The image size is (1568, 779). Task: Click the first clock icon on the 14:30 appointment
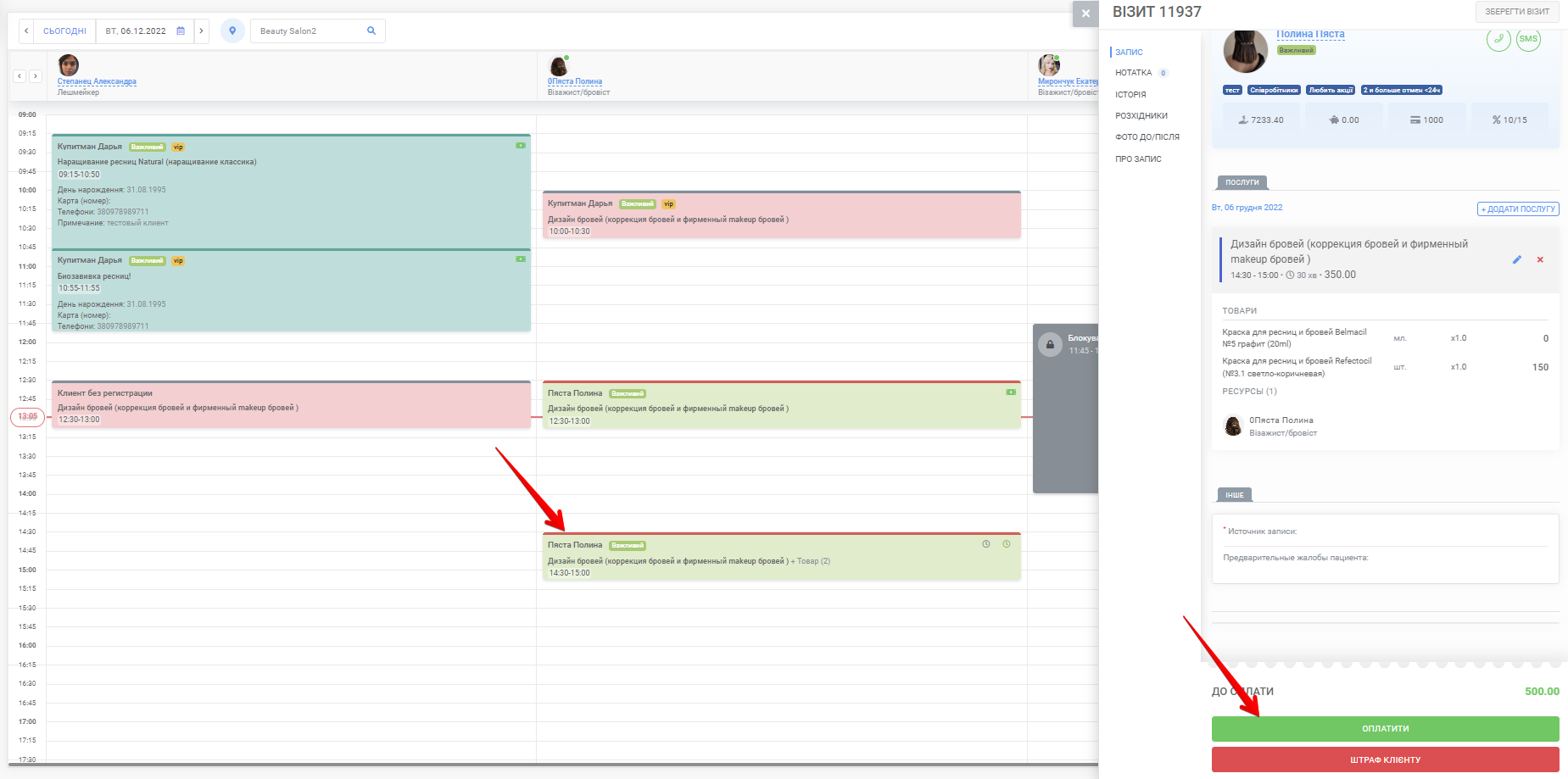click(x=986, y=544)
